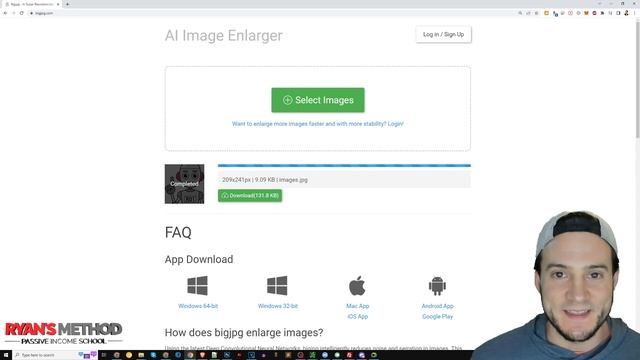Viewport: 640px width, 360px height.
Task: Open a new tab with plus button
Action: coord(67,4)
